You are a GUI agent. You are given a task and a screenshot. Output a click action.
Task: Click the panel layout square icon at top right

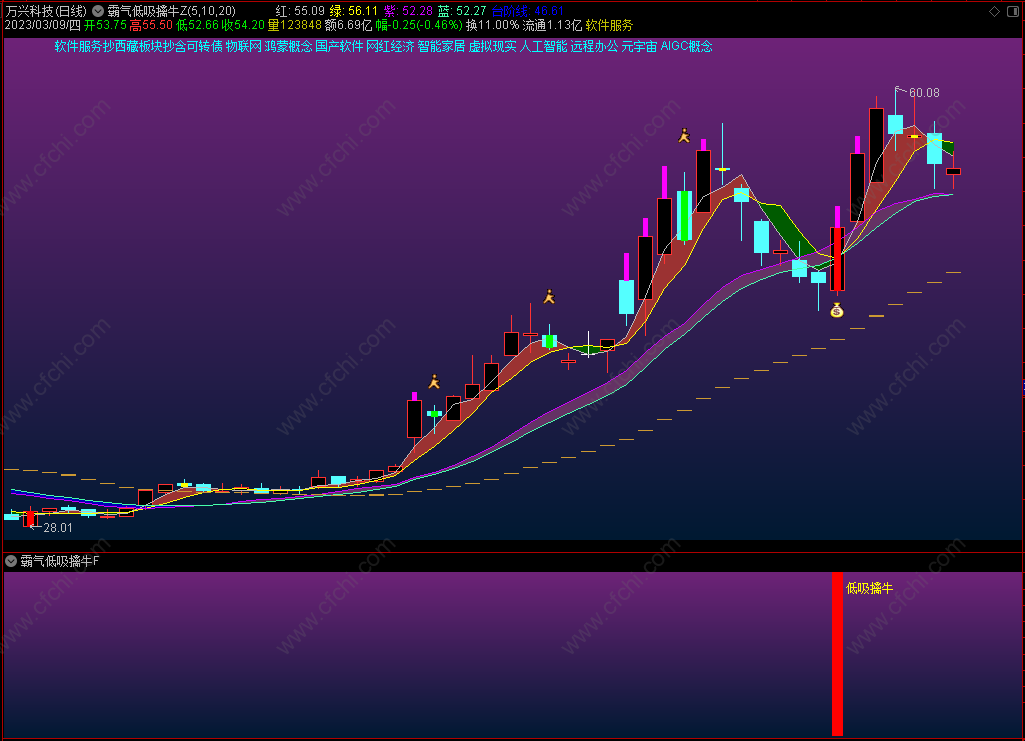(1014, 12)
